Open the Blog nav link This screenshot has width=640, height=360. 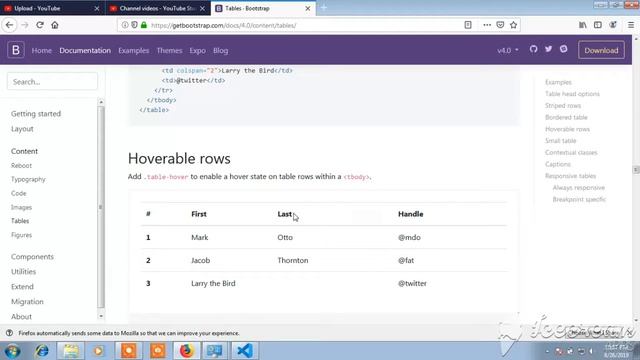click(220, 51)
